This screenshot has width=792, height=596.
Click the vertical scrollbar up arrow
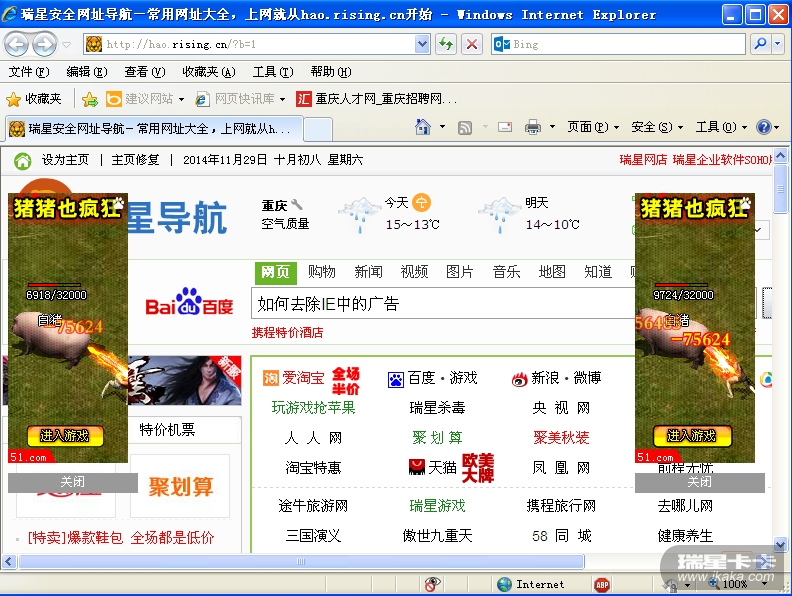(x=780, y=156)
